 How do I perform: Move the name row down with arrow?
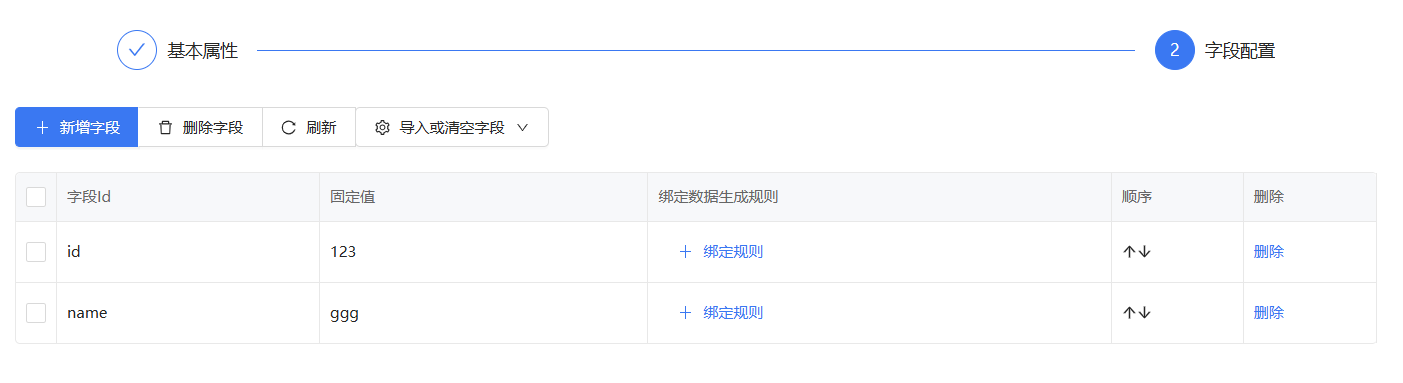tap(1145, 313)
